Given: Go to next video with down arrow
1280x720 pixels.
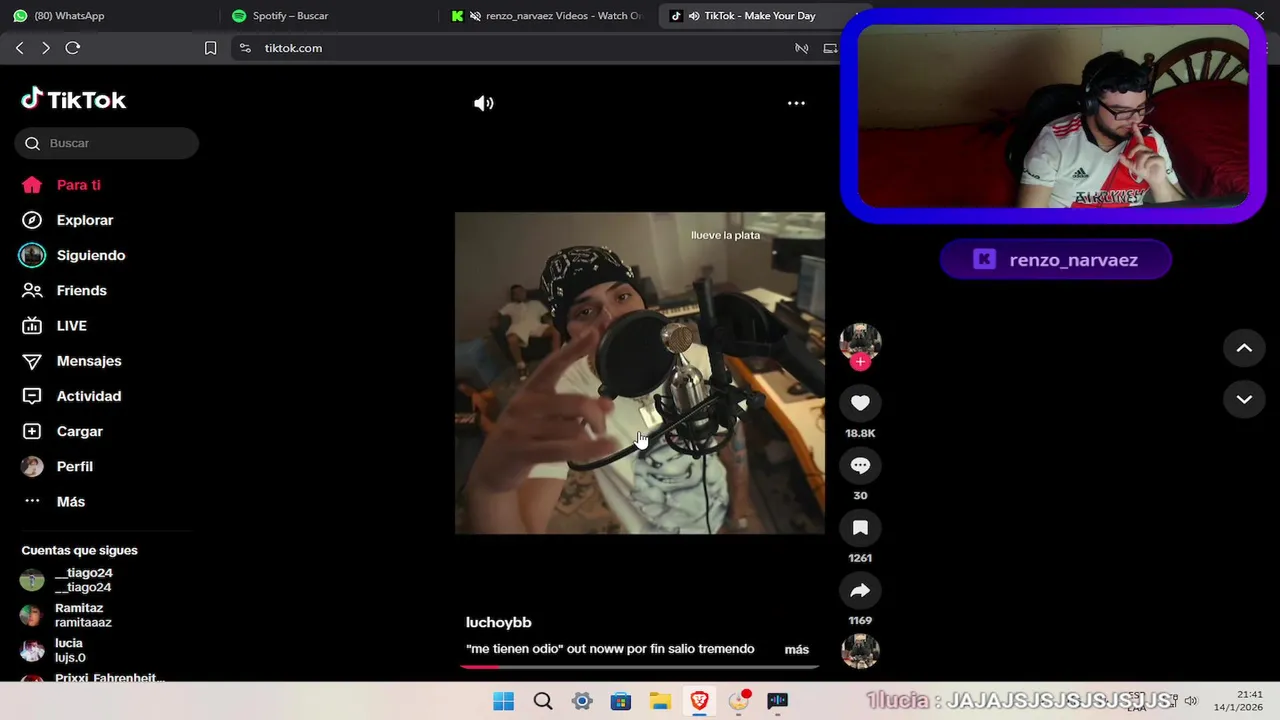Looking at the screenshot, I should point(1244,399).
